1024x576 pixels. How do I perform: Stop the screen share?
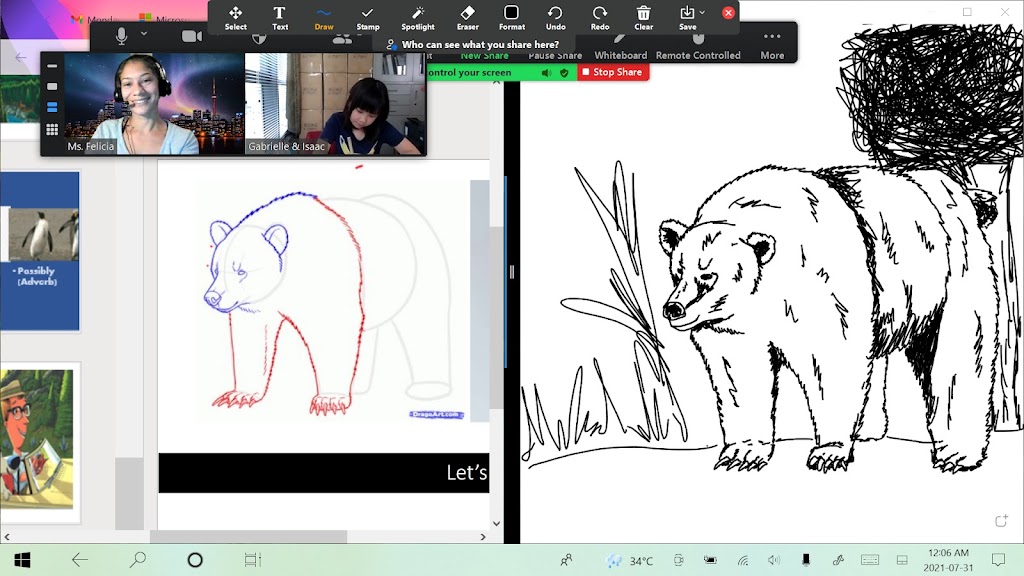(x=613, y=72)
